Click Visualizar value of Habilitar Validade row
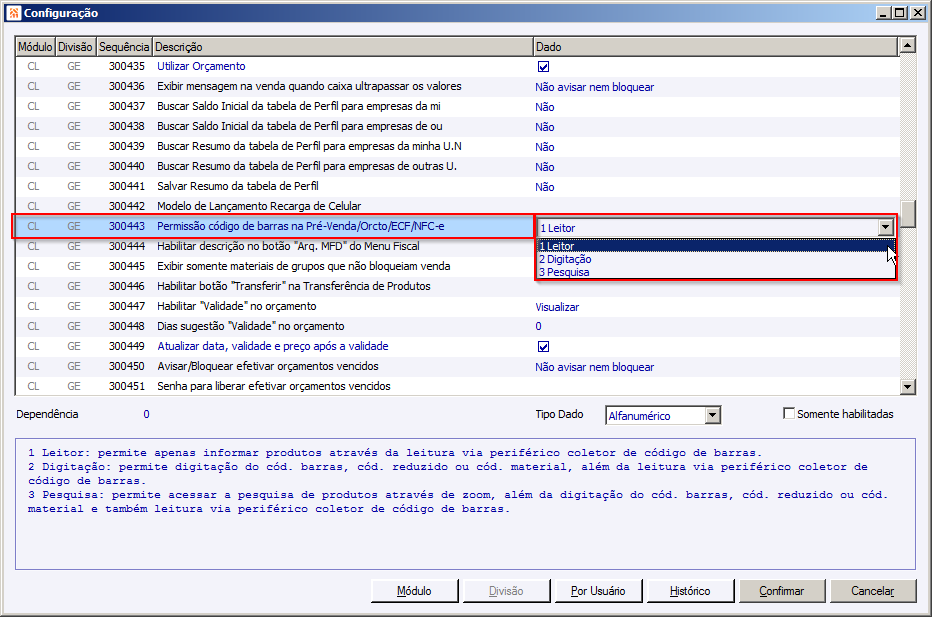Image resolution: width=932 pixels, height=617 pixels. pyautogui.click(x=557, y=307)
